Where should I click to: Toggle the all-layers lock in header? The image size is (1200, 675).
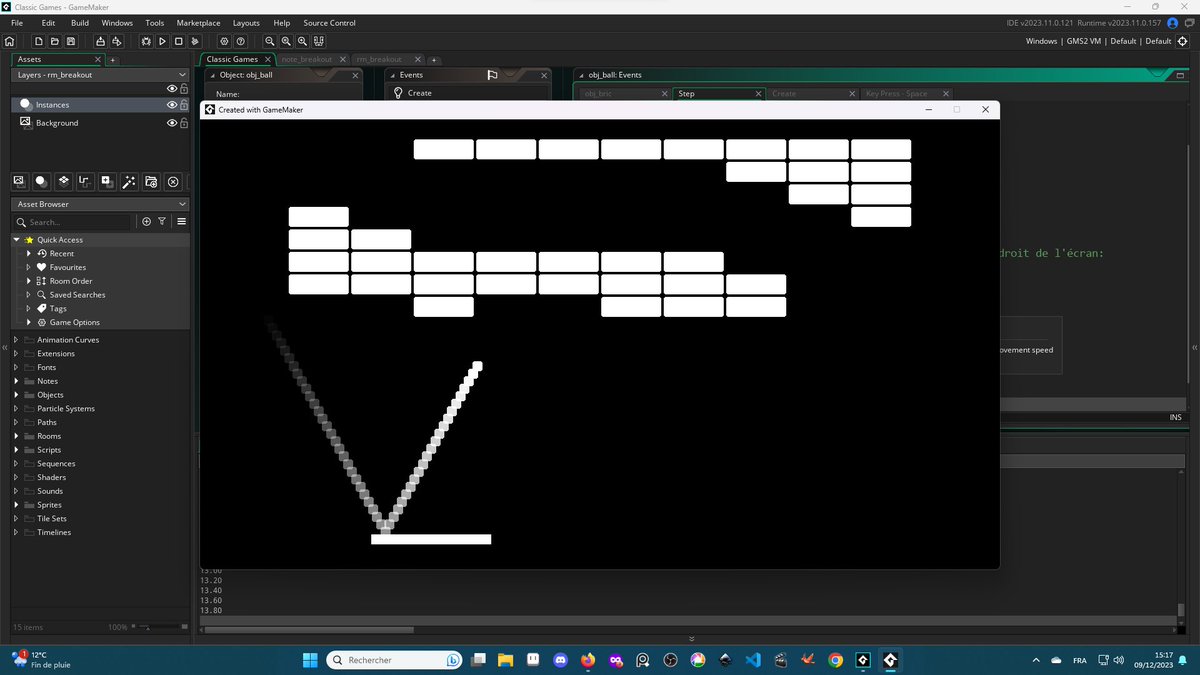pos(184,89)
